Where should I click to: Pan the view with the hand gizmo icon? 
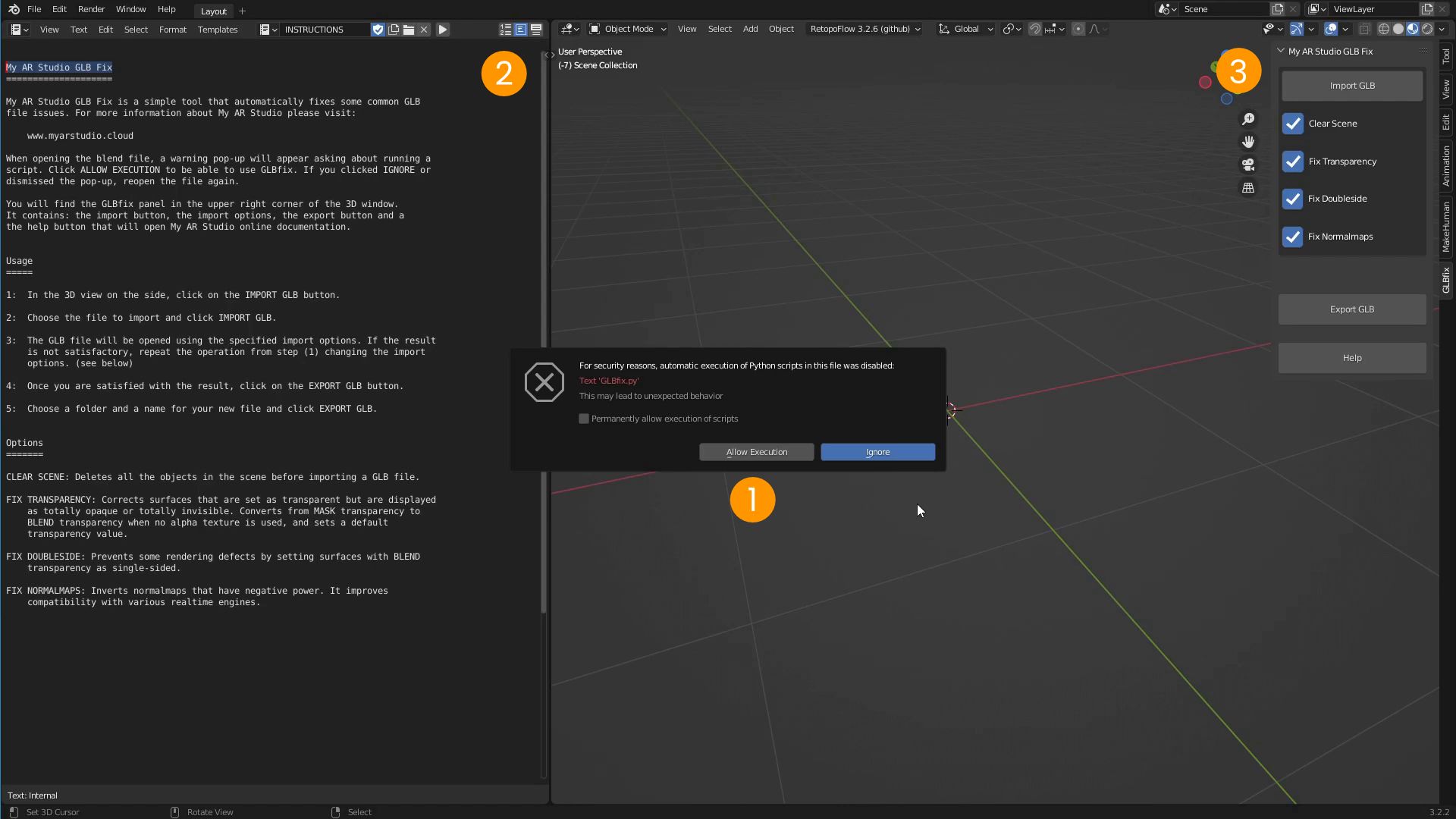[1248, 142]
